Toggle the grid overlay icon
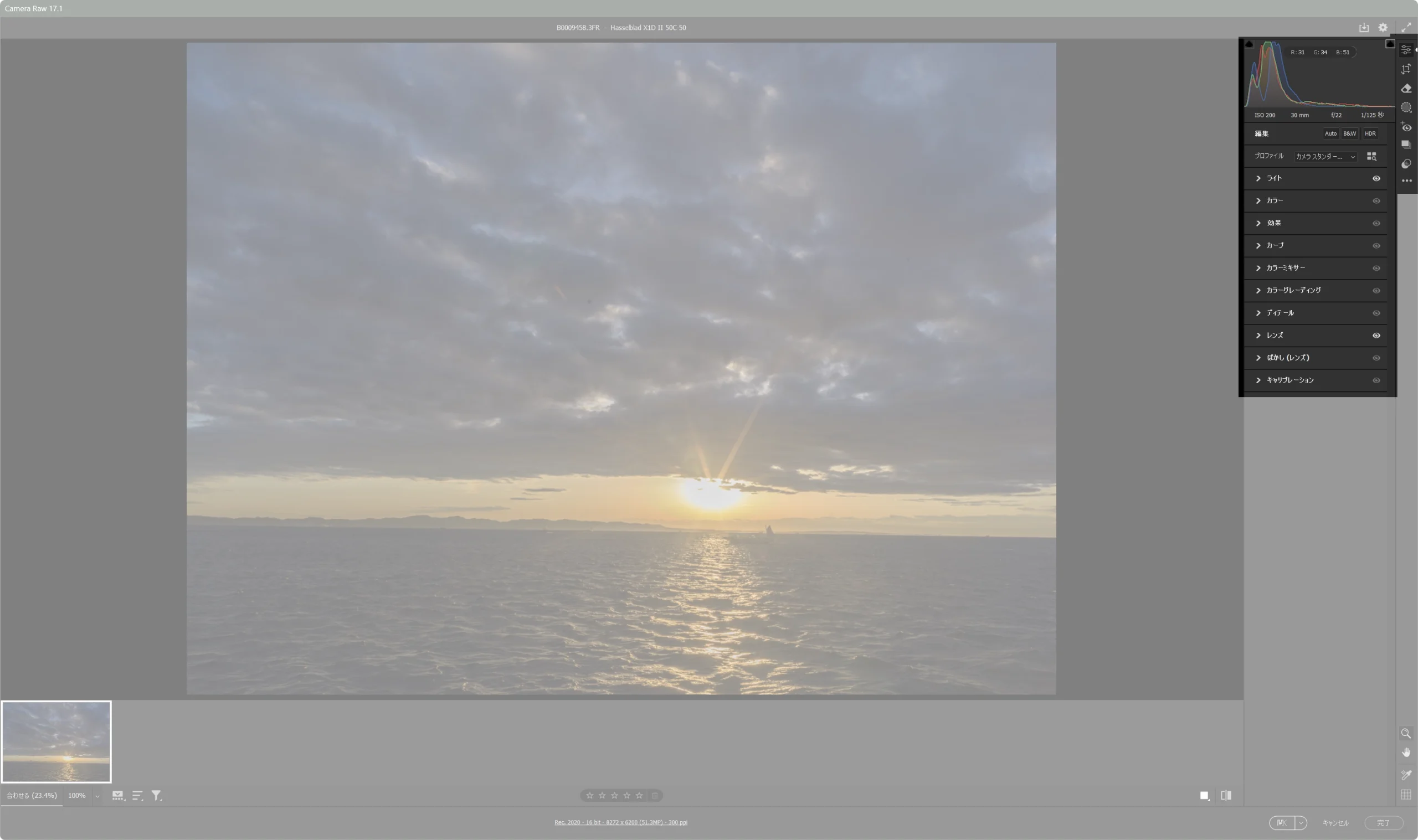Screen dimensions: 1418x840 [x=1406, y=795]
